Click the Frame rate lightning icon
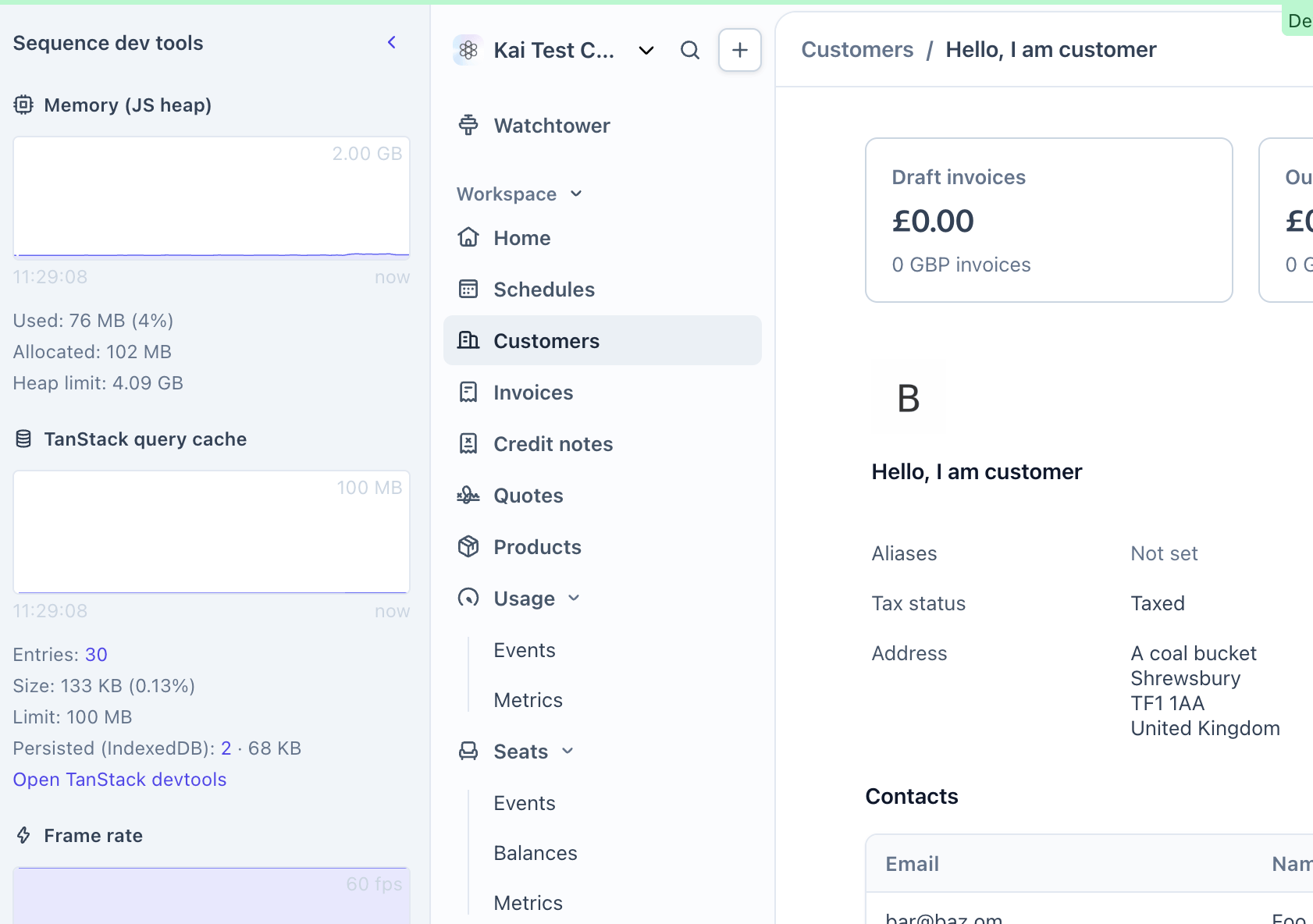Viewport: 1313px width, 924px height. (x=23, y=836)
